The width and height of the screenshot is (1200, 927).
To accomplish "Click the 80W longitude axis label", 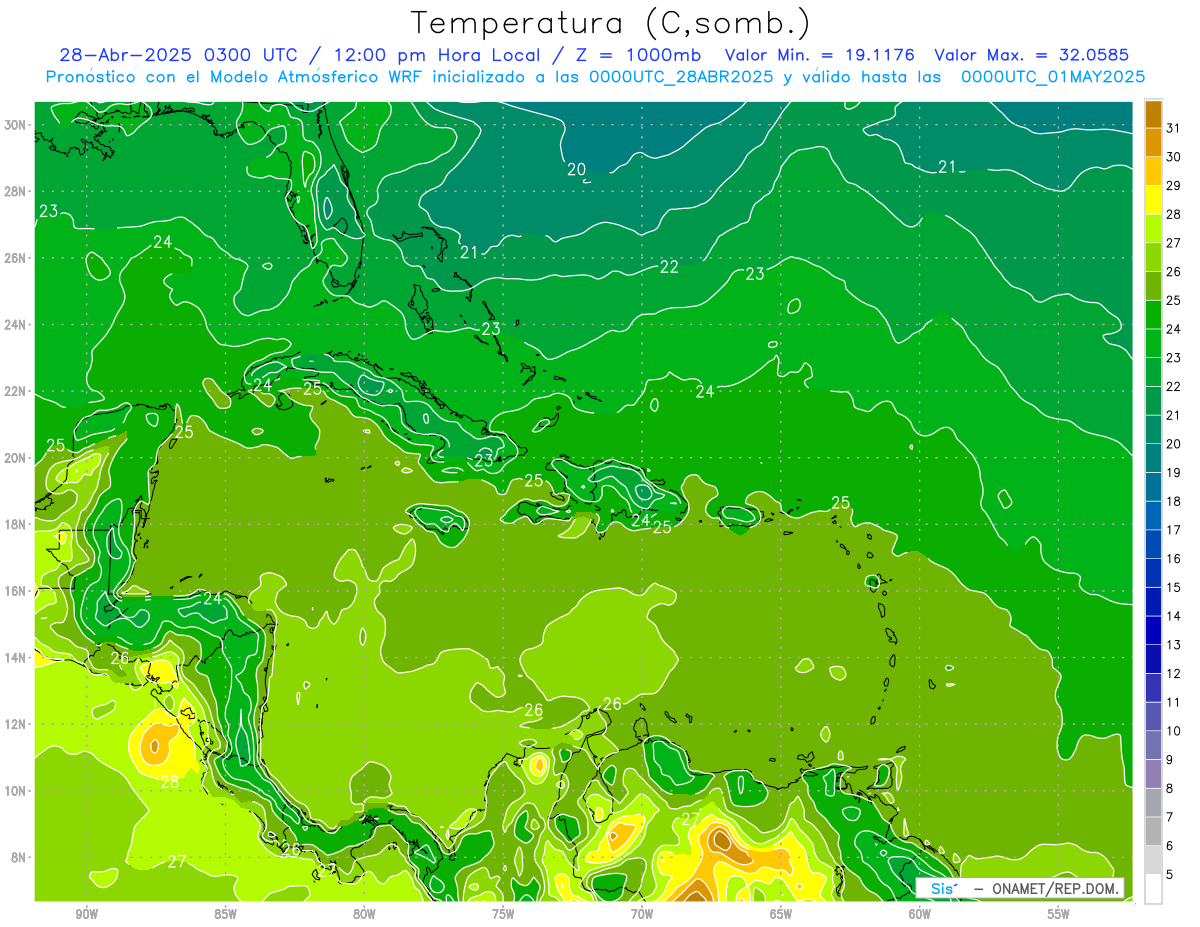I will click(x=364, y=914).
